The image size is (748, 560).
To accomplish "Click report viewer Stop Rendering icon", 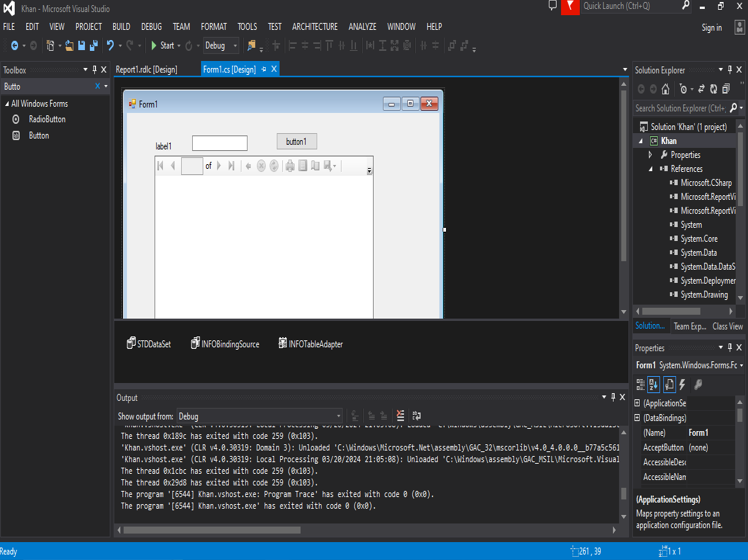I will coord(261,166).
